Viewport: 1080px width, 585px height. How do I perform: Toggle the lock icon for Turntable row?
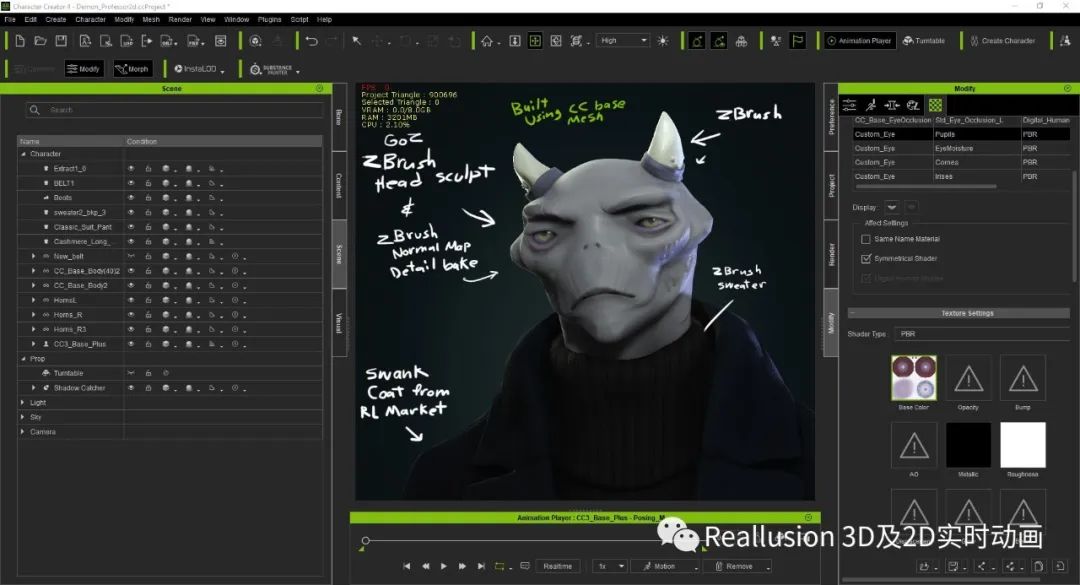[x=148, y=373]
